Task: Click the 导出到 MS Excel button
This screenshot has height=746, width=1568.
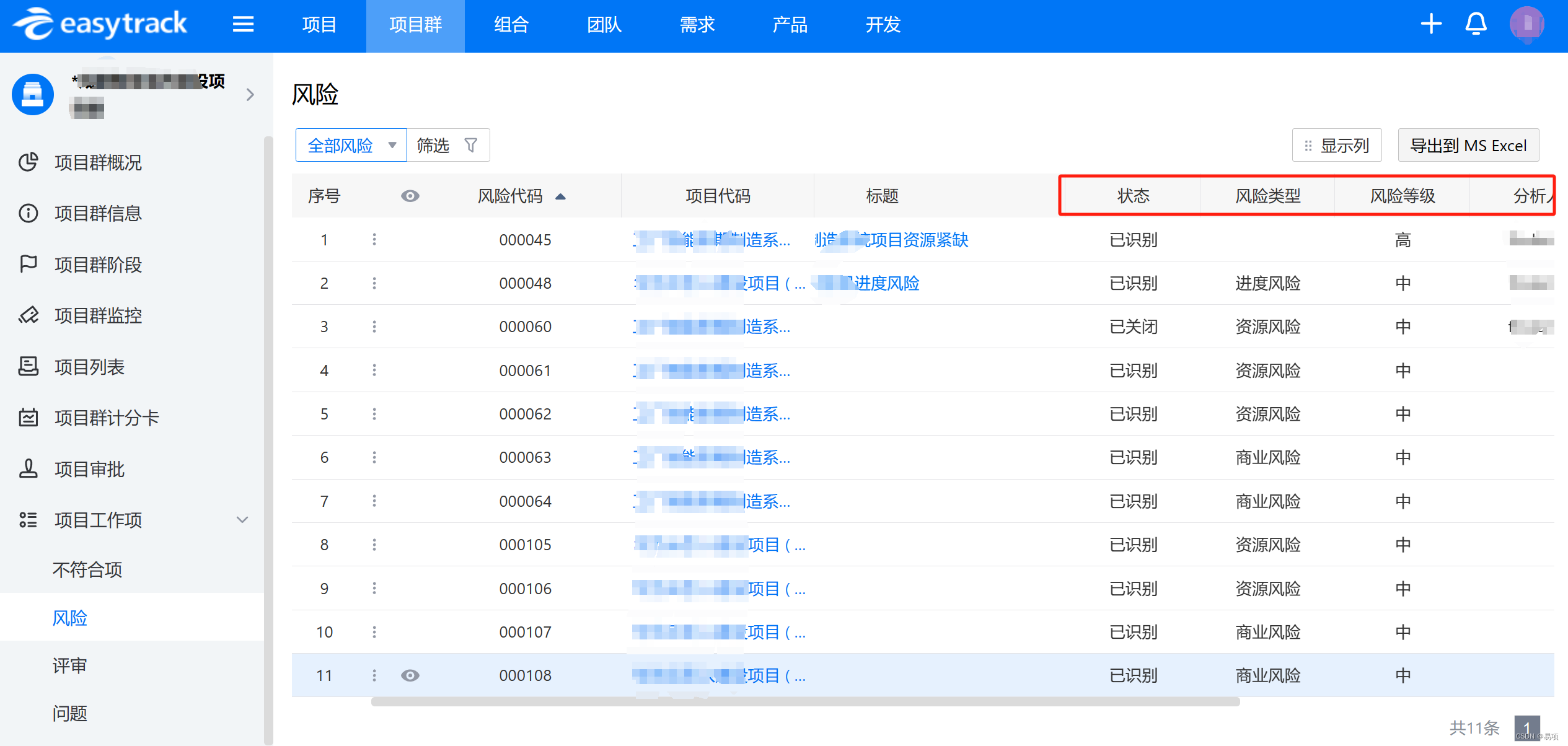Action: coord(1468,146)
